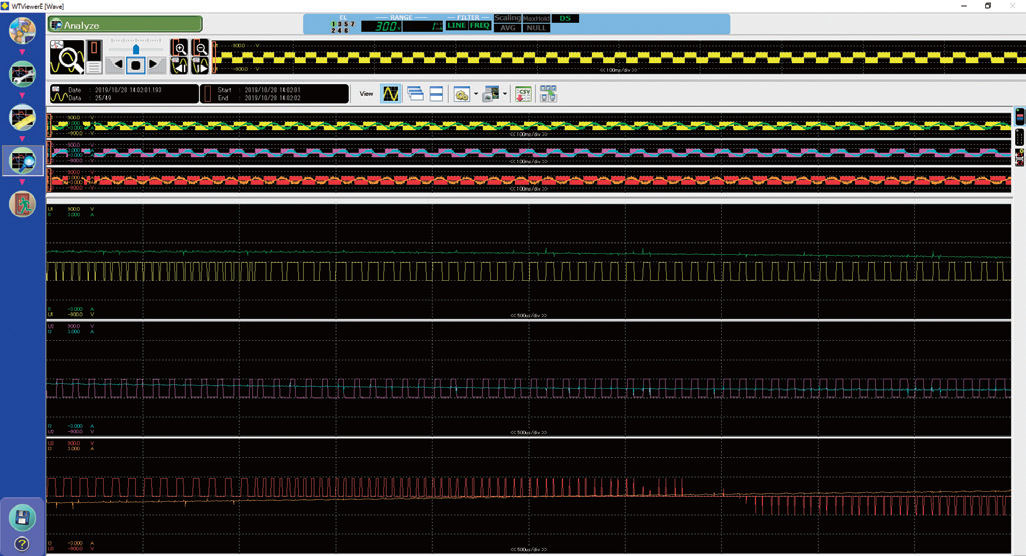The width and height of the screenshot is (1026, 556).
Task: Move waveform window right
Action: click(200, 65)
